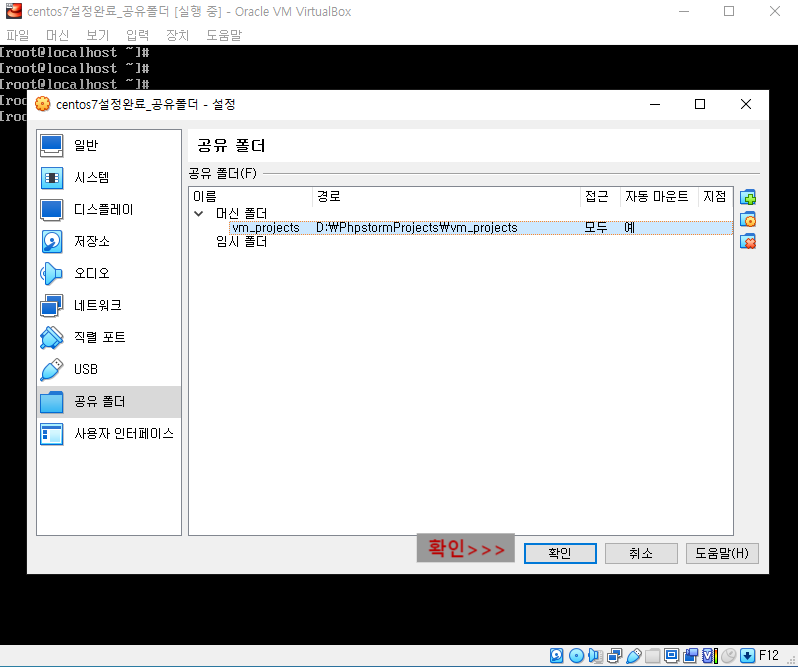Close the Oracle VM VirtualBox window
Viewport: 798px width, 667px height.
(x=775, y=11)
